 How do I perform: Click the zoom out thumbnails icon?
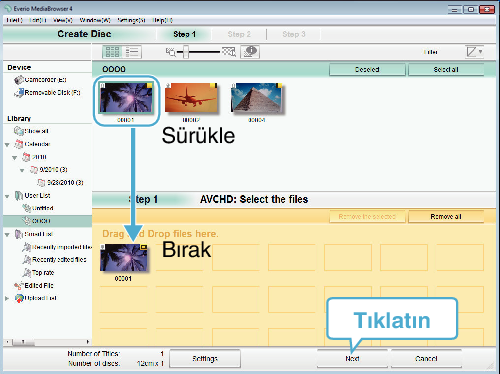(x=170, y=52)
